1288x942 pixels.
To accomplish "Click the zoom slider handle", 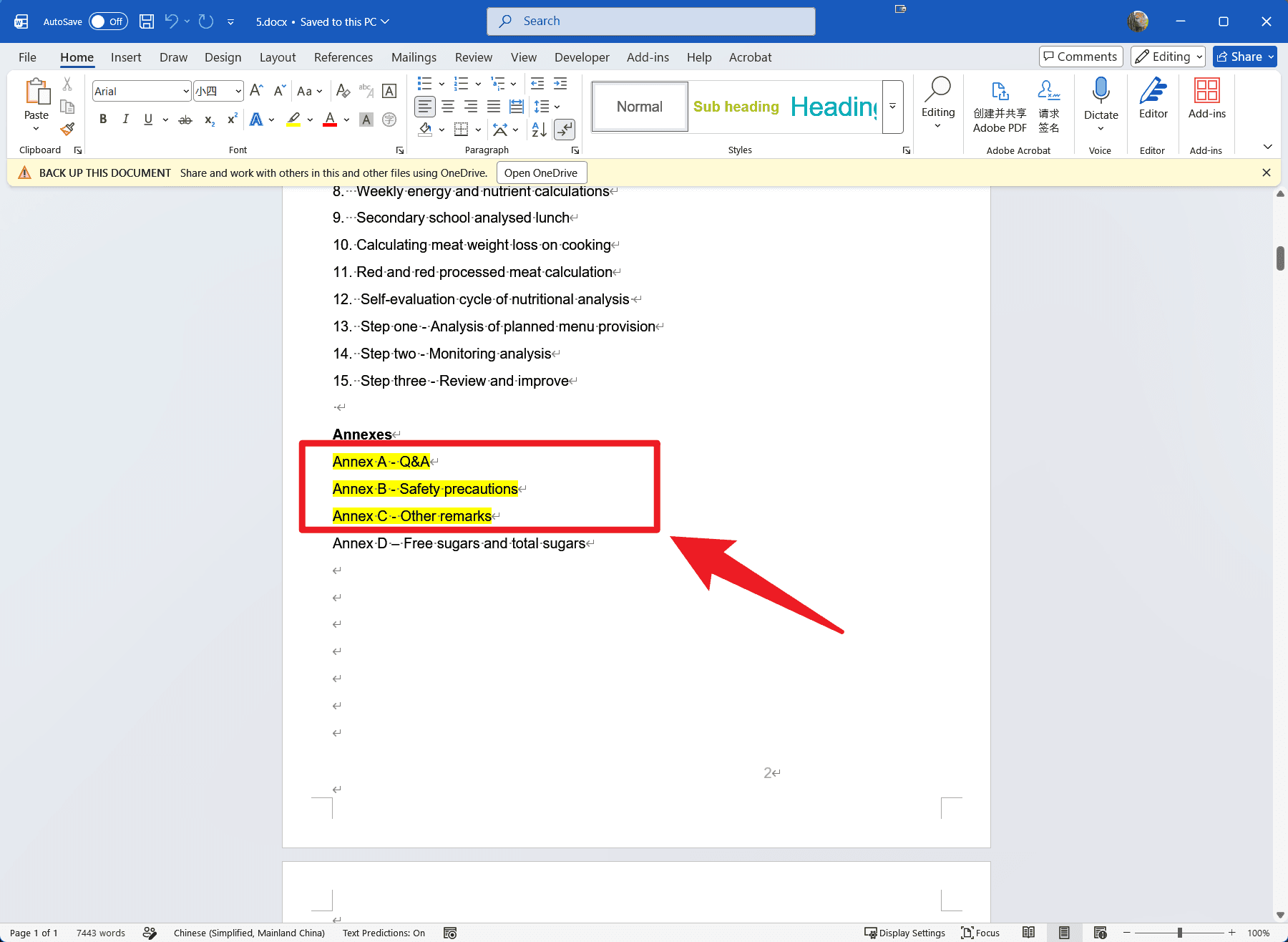I will tap(1179, 933).
